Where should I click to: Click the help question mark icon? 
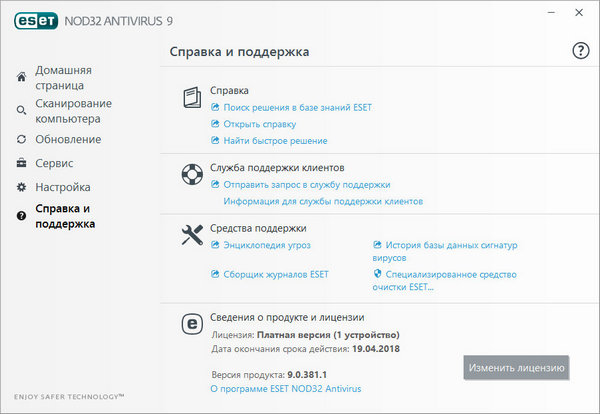(580, 51)
